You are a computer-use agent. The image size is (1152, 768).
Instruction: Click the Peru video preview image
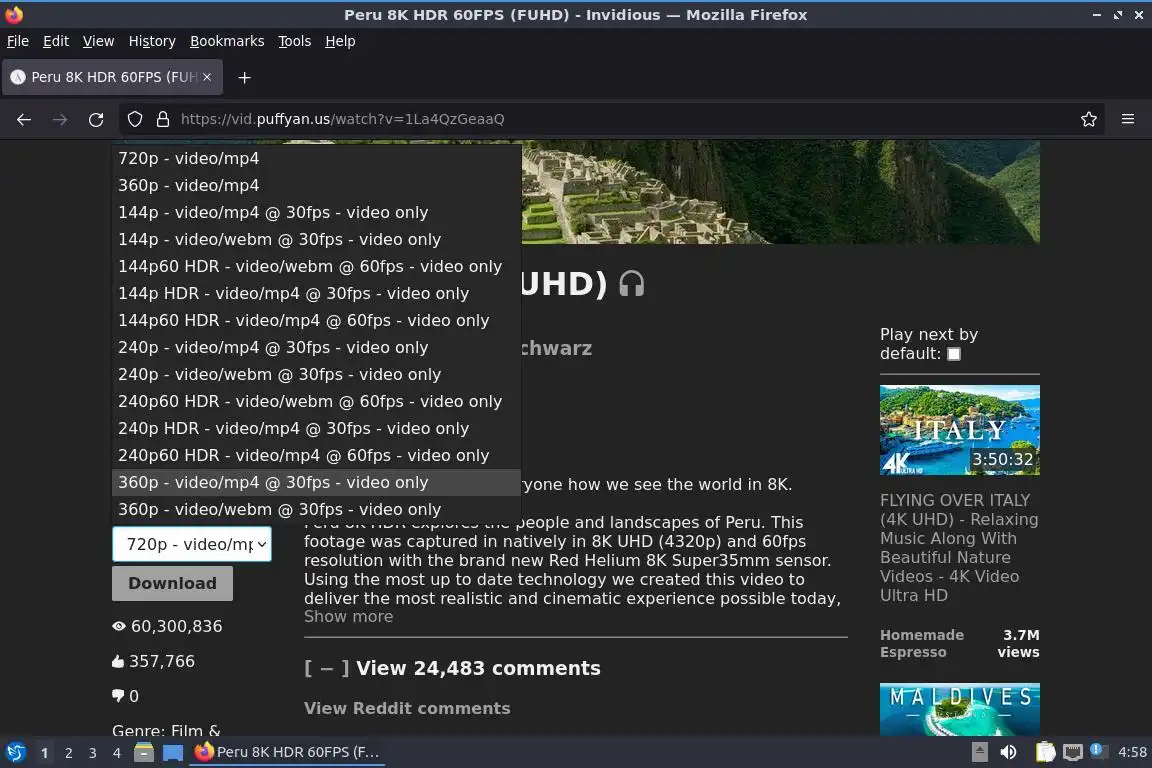(x=780, y=192)
